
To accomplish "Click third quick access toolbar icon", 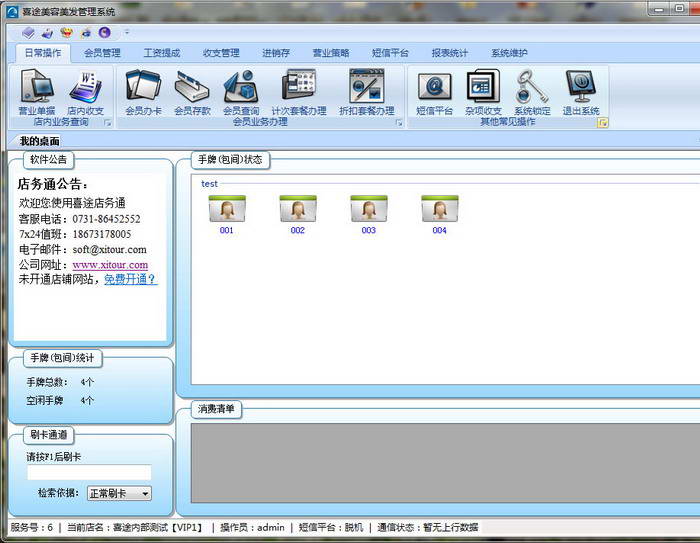I will coord(67,33).
